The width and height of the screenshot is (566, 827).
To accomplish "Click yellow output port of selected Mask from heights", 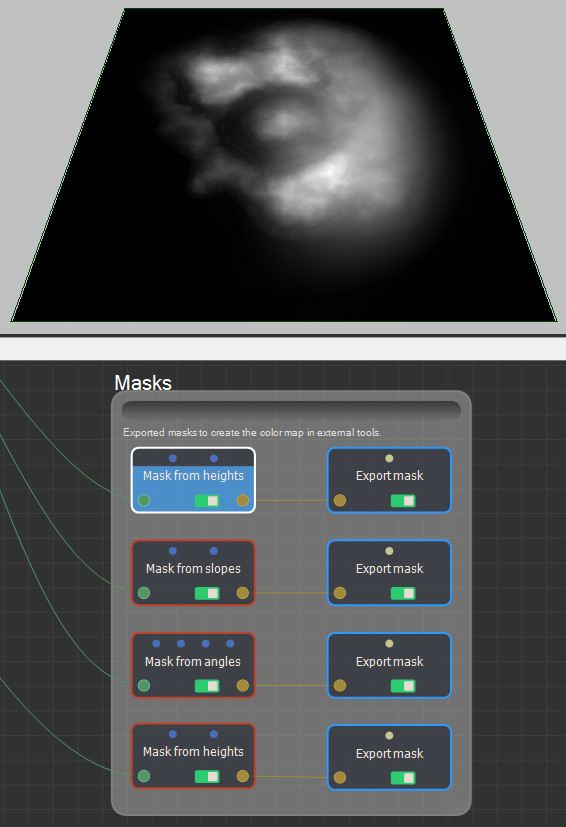I will point(243,500).
